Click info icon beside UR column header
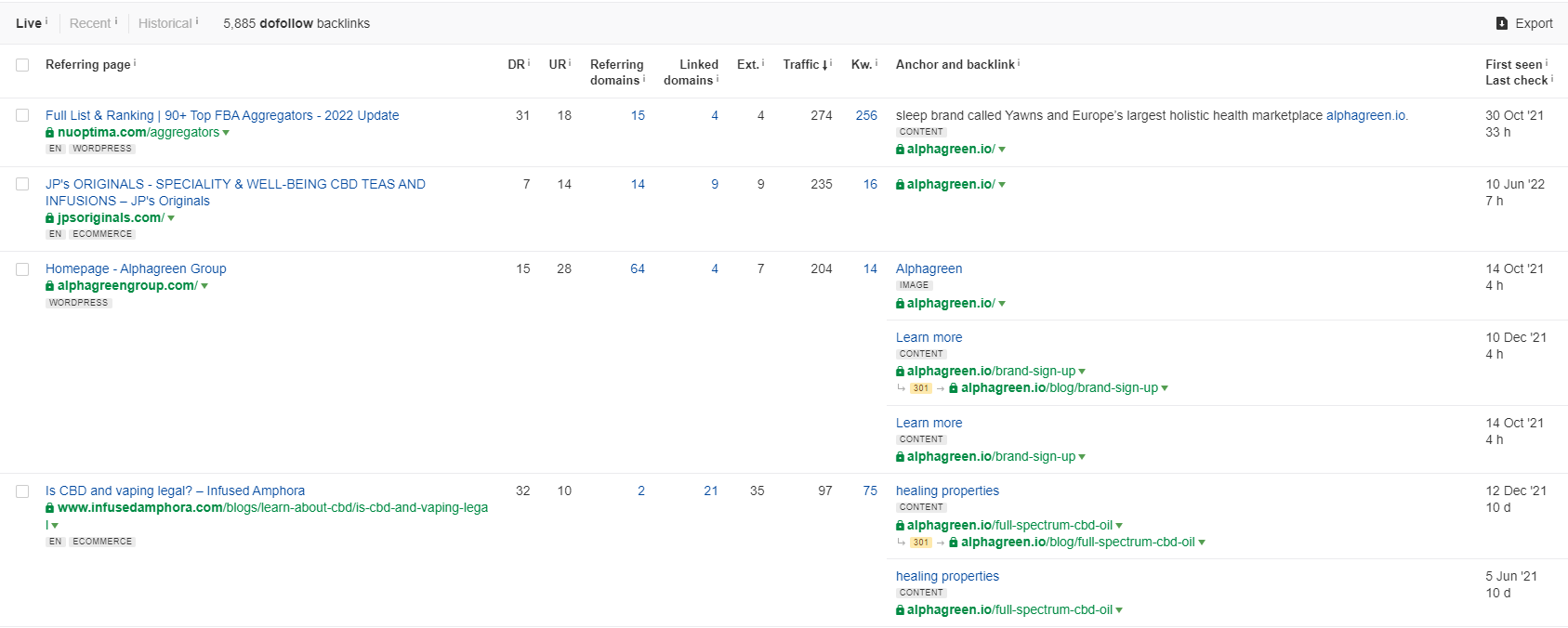The width and height of the screenshot is (1568, 628). (x=571, y=62)
